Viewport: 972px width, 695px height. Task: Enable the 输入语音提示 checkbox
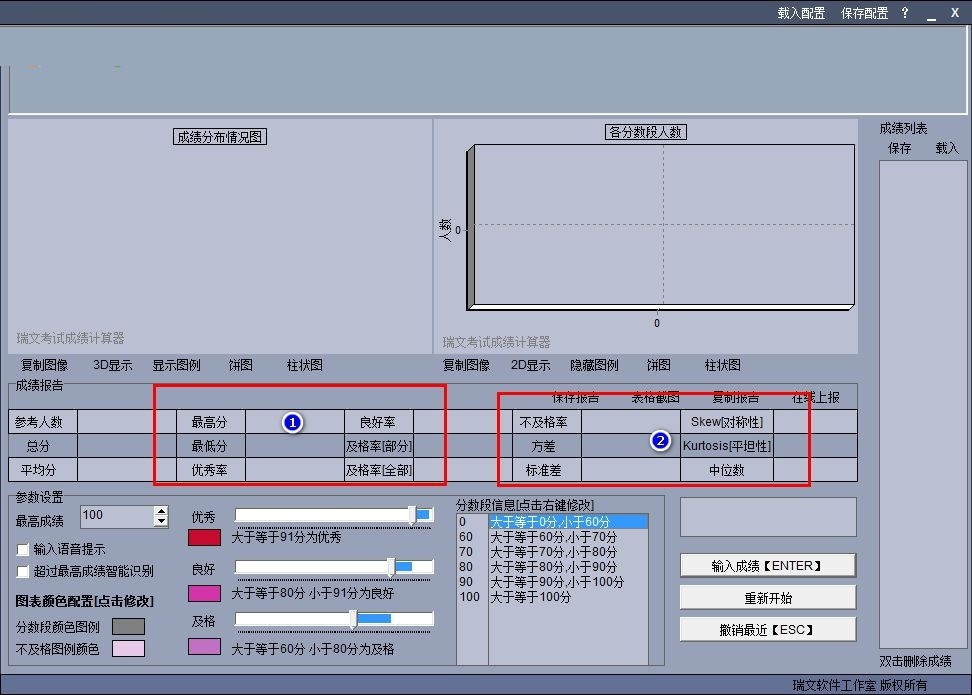click(x=23, y=549)
